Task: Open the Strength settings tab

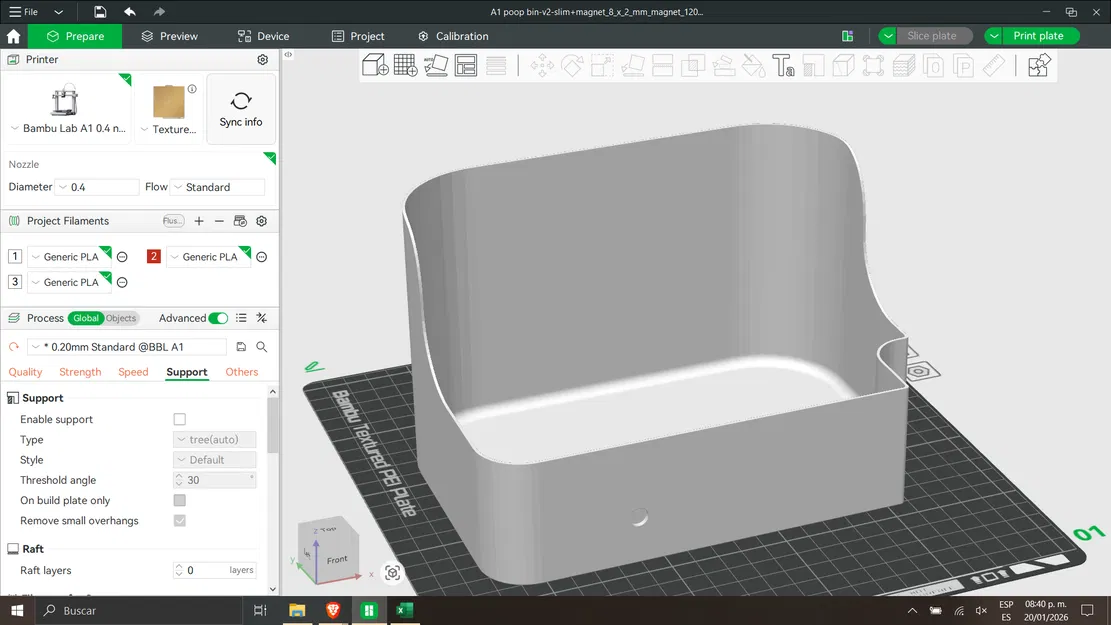Action: (80, 372)
